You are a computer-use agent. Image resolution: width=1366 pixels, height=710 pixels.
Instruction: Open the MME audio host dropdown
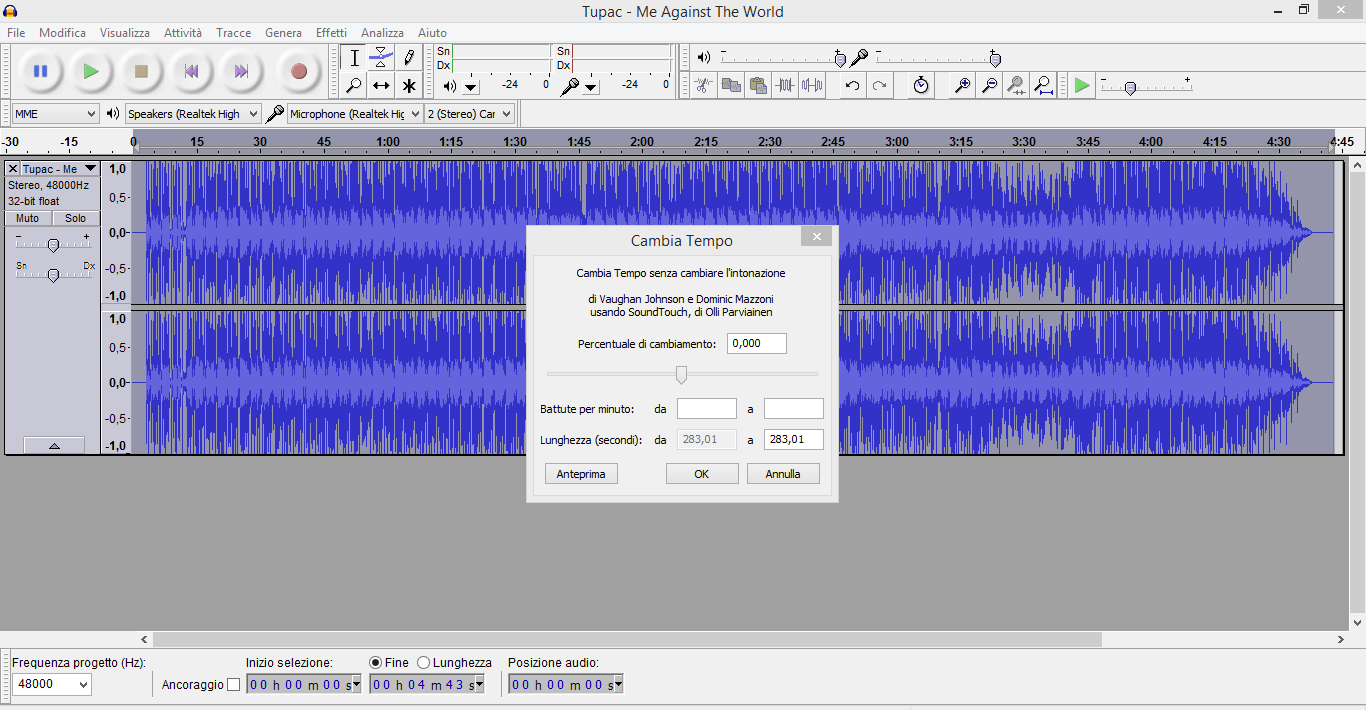(55, 114)
